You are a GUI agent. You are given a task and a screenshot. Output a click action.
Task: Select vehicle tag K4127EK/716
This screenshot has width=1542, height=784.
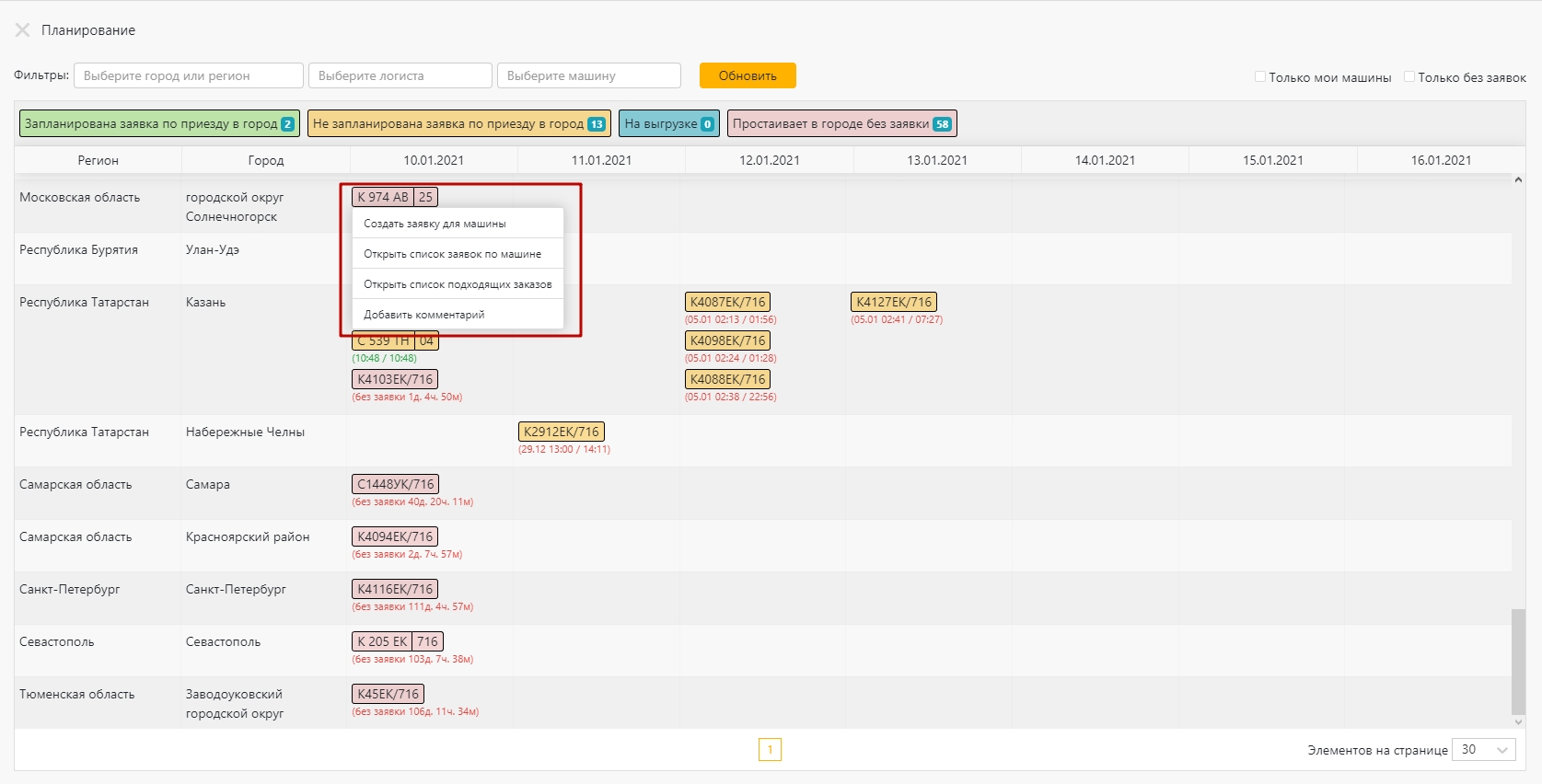coord(893,302)
